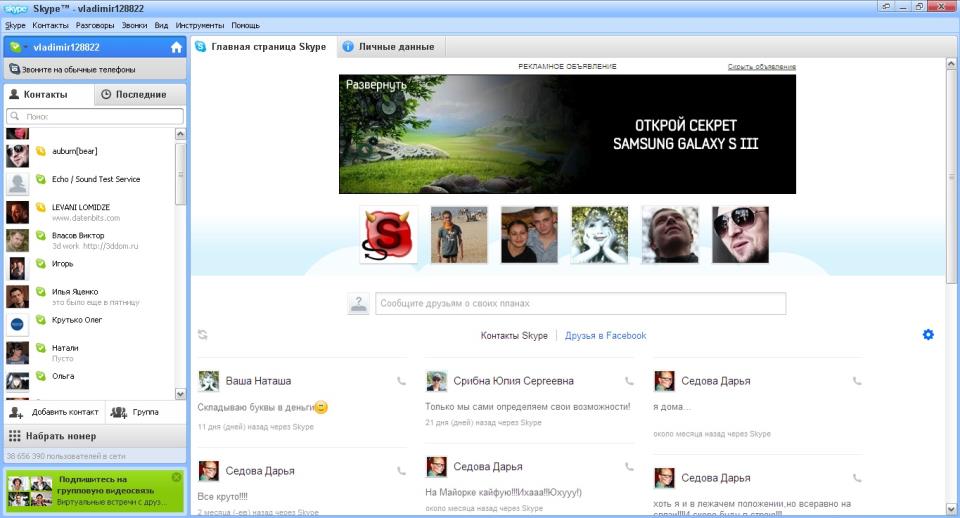Viewport: 960px width, 518px height.
Task: Click the Добавить контакт button
Action: [54, 412]
